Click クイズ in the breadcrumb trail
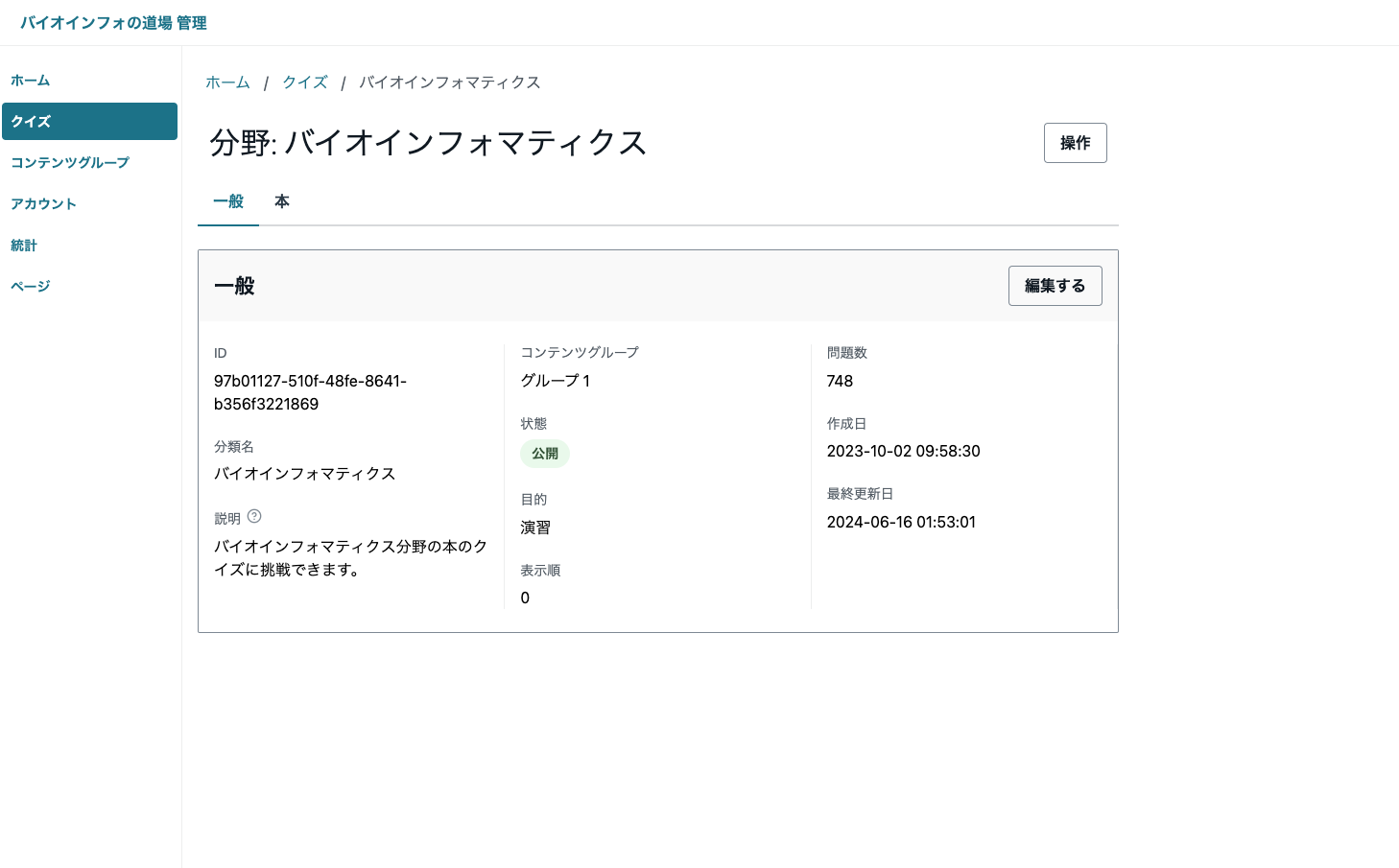The image size is (1399, 868). click(304, 82)
